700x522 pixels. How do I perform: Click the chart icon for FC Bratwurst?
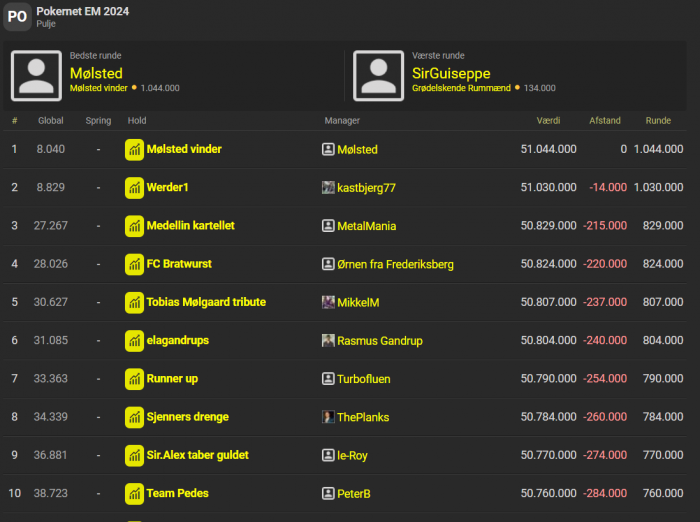coord(134,264)
